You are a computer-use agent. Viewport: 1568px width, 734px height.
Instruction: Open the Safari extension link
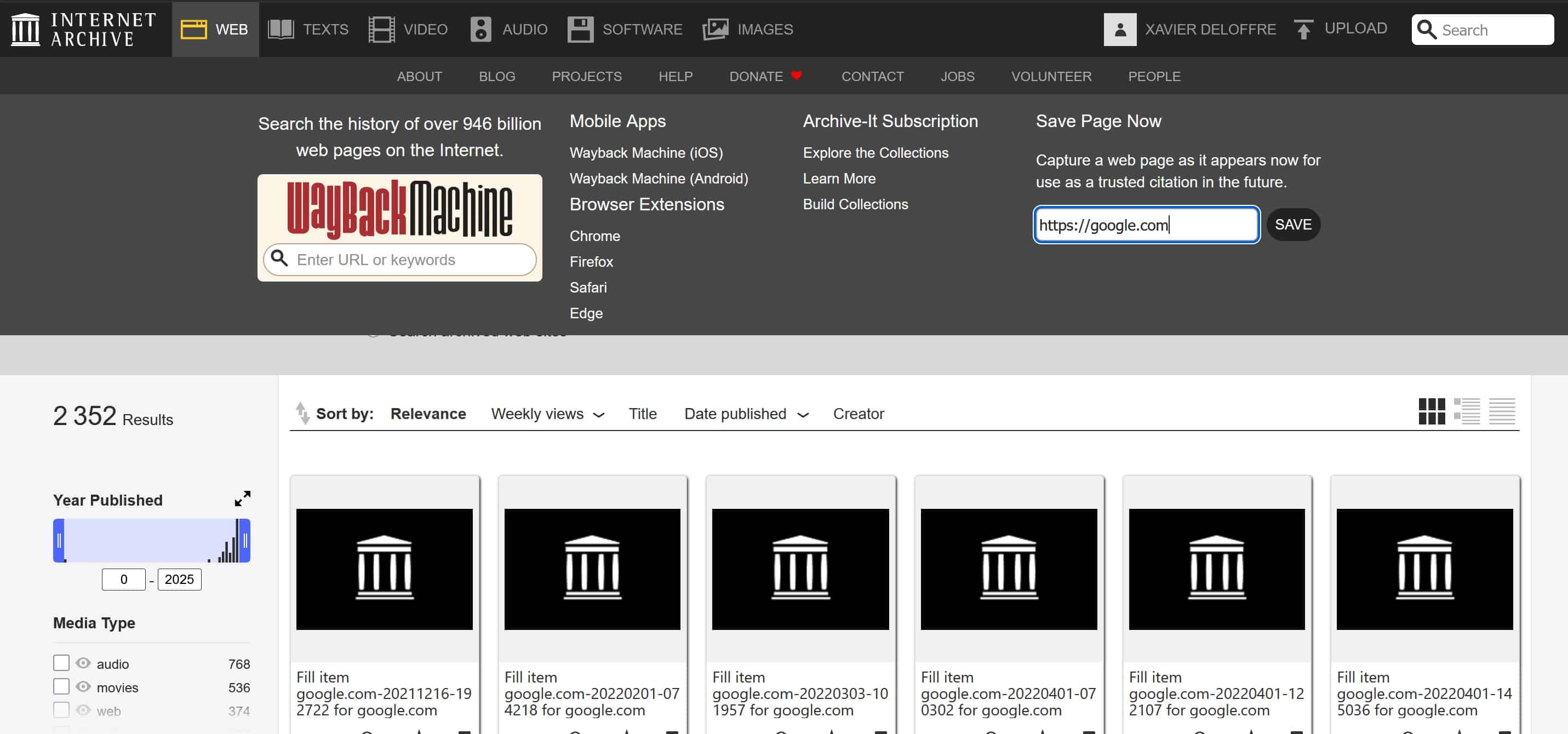(x=588, y=287)
